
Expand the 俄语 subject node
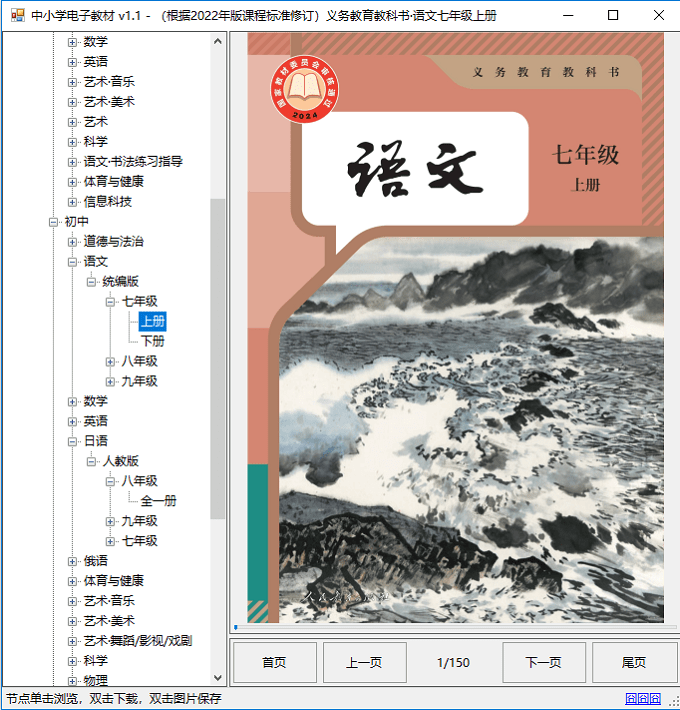pos(73,561)
